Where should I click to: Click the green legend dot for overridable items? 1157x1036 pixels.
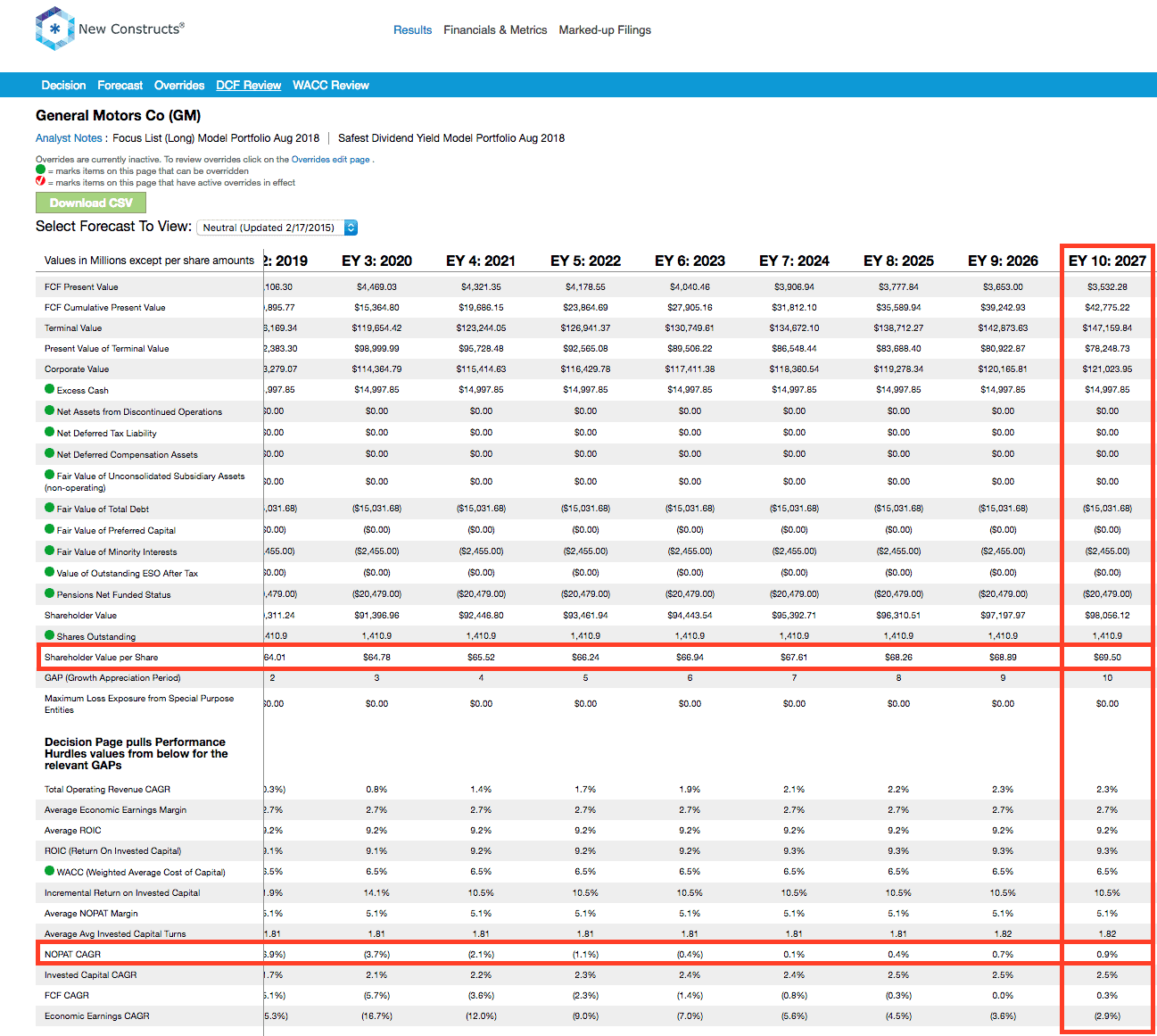pyautogui.click(x=40, y=170)
